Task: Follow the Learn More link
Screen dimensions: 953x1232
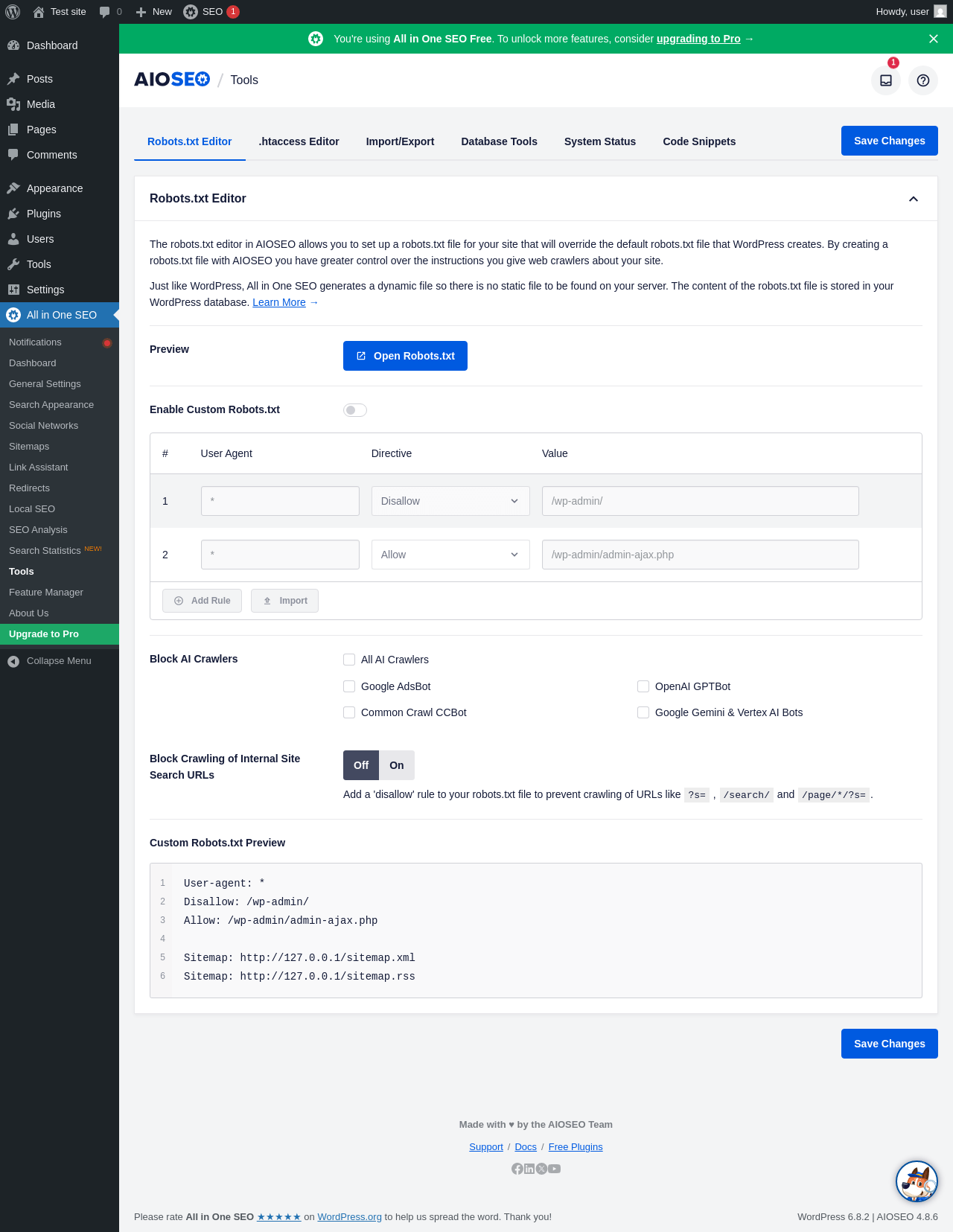Action: coord(279,302)
